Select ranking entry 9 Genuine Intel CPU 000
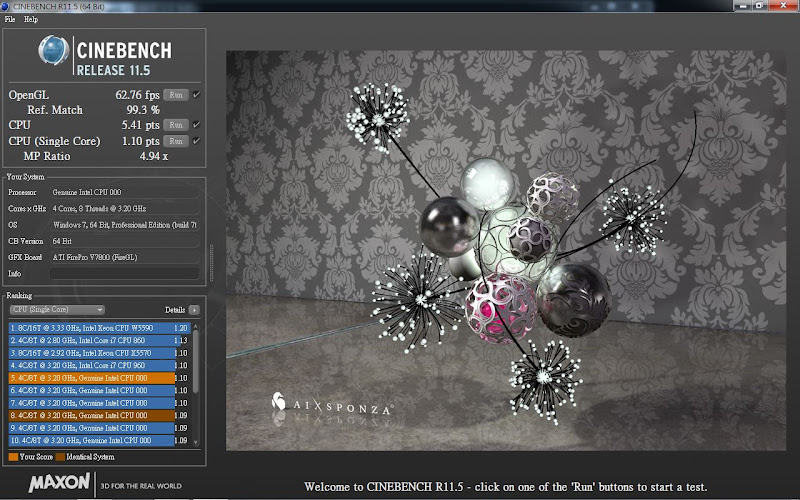The width and height of the screenshot is (800, 500). click(x=99, y=428)
